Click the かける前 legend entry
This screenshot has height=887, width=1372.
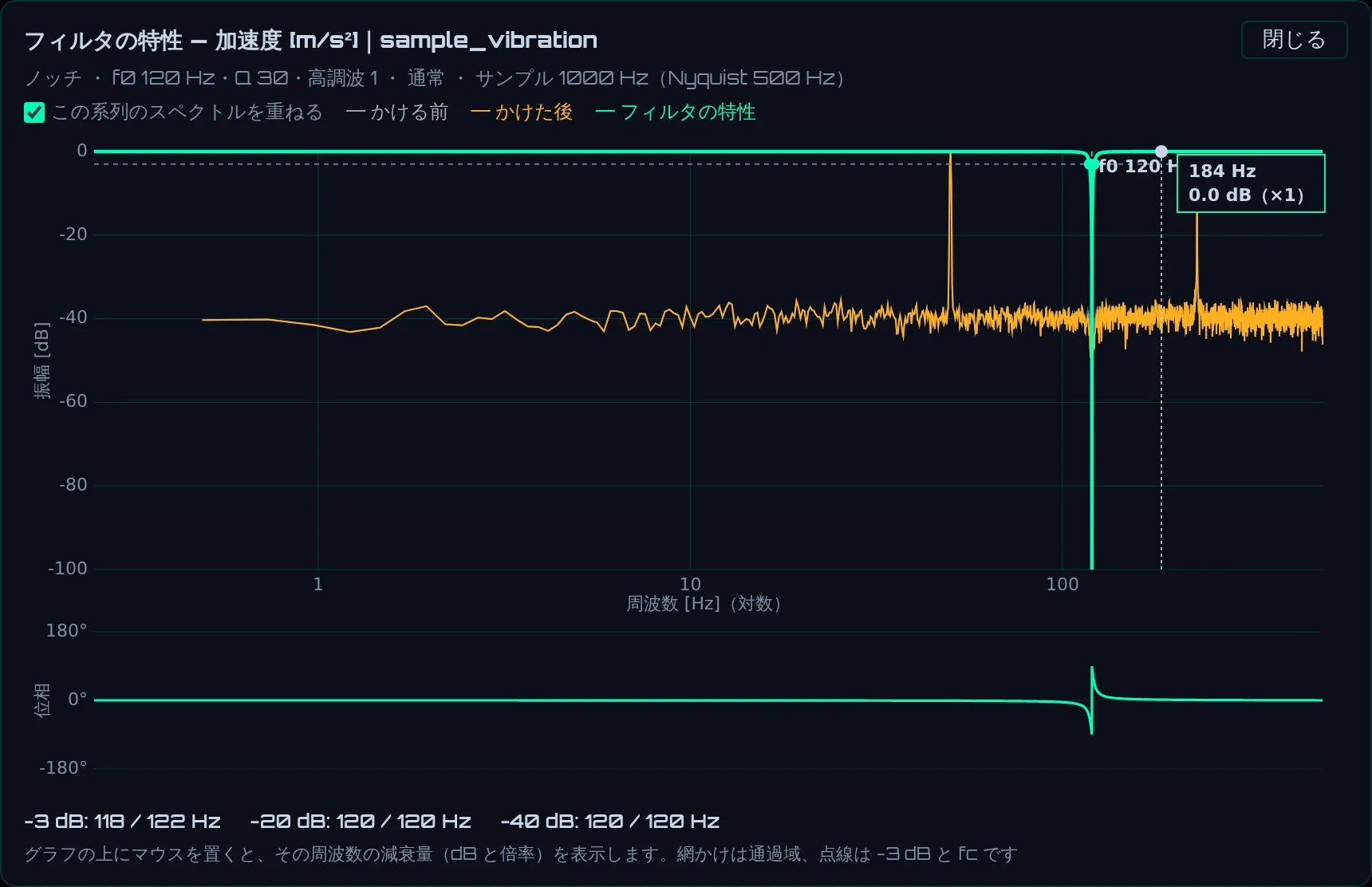[x=397, y=112]
